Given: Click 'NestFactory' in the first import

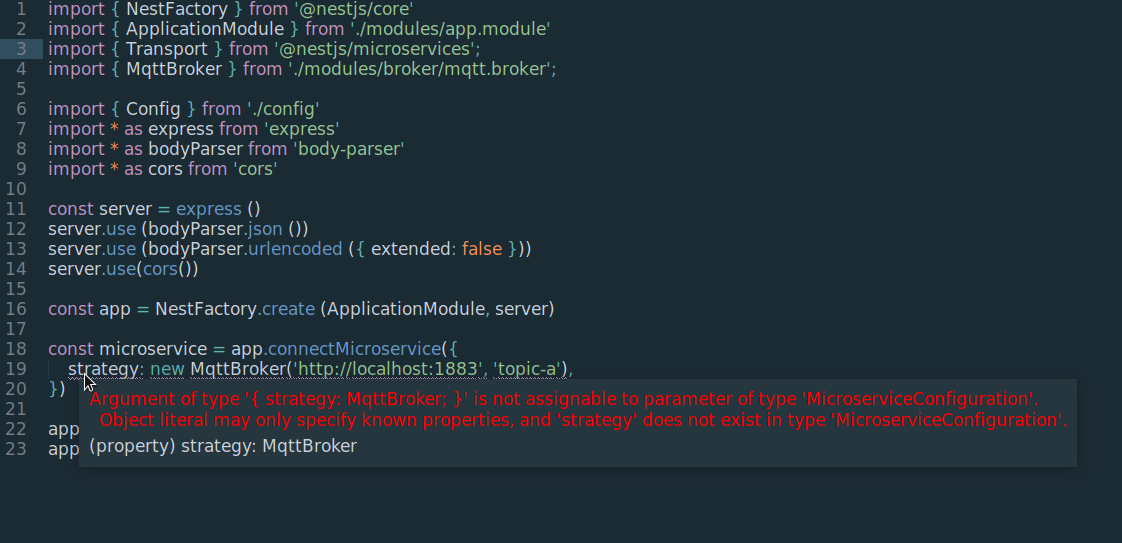Looking at the screenshot, I should [177, 9].
